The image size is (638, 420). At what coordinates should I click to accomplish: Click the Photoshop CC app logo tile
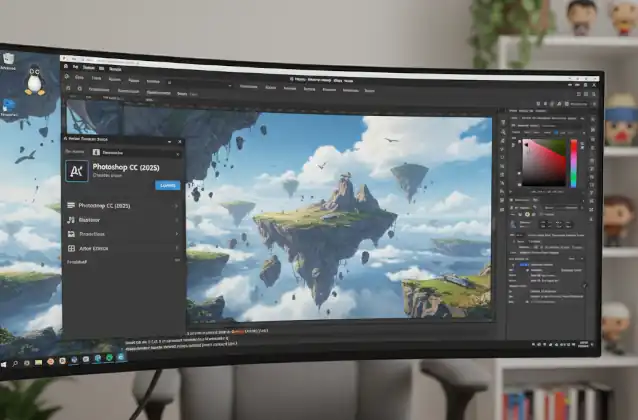coord(77,171)
